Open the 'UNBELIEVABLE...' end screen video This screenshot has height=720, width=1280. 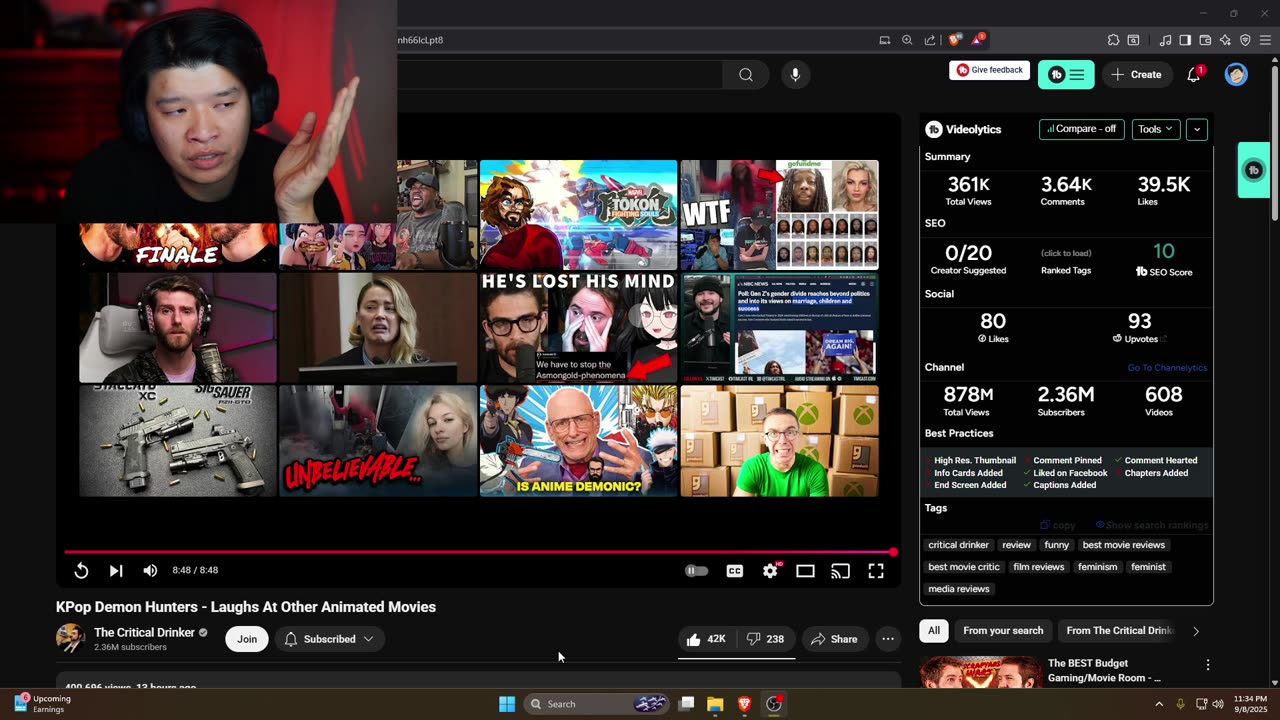[378, 441]
